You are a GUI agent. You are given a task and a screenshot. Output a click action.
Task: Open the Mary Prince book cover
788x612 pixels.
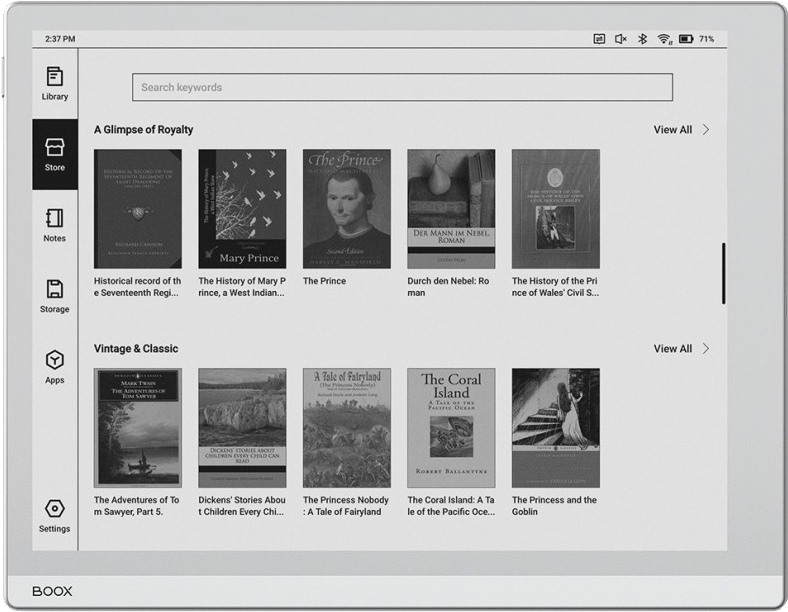242,209
